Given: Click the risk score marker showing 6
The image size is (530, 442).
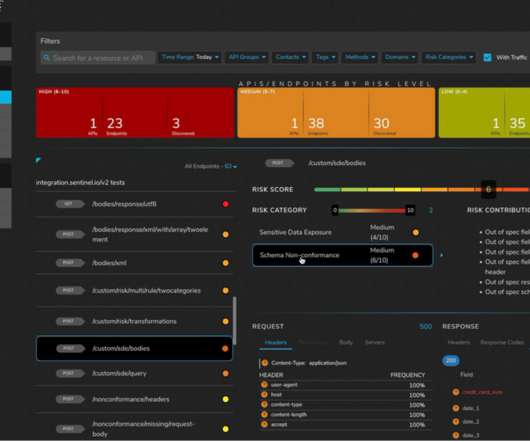Looking at the screenshot, I should [x=488, y=190].
